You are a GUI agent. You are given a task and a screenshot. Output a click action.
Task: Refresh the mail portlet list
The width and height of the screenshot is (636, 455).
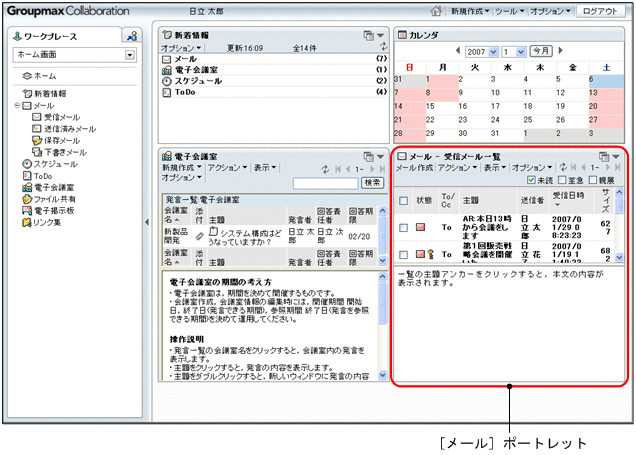[x=563, y=167]
